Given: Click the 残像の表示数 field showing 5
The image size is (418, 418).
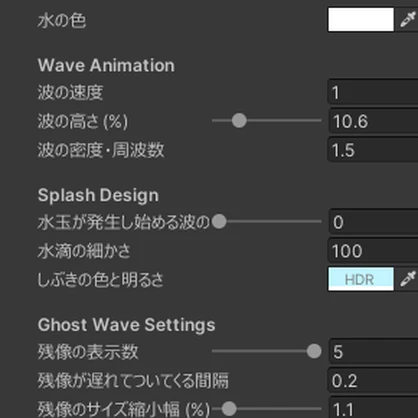Looking at the screenshot, I should click(374, 352).
